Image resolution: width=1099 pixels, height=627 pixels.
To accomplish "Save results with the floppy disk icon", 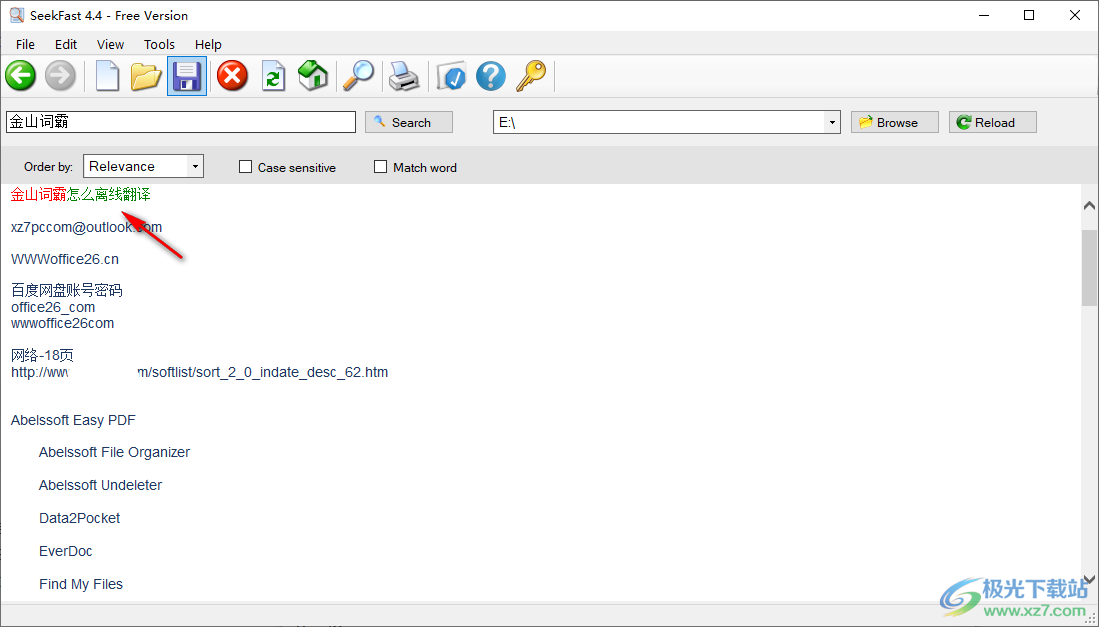I will click(x=187, y=76).
